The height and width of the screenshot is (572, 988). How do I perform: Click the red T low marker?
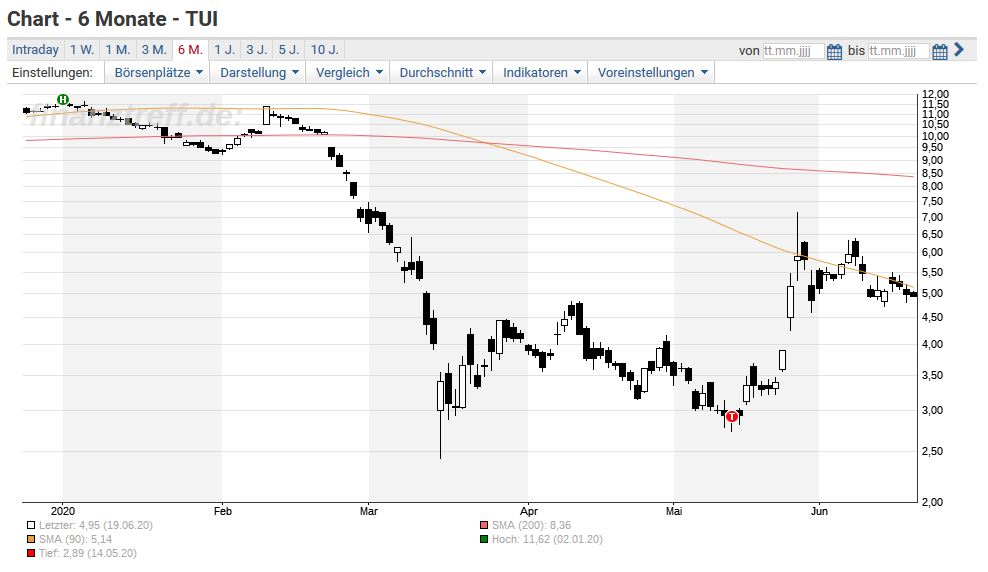[x=732, y=416]
